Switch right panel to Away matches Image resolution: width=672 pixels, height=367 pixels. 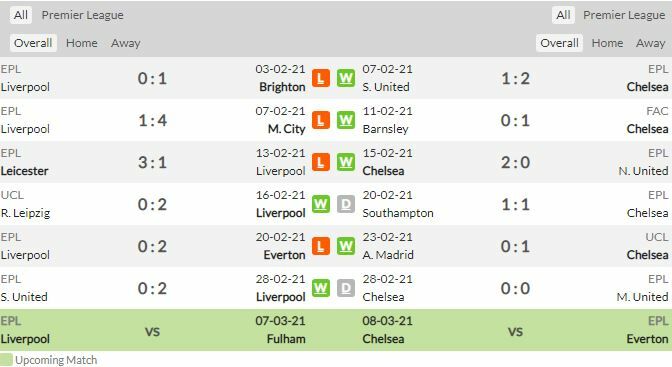click(651, 43)
